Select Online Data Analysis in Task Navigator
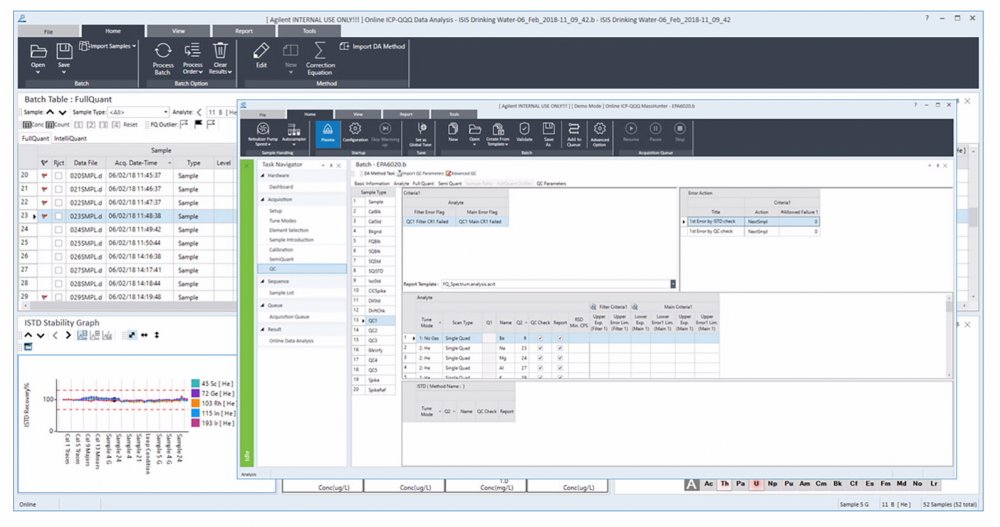 [291, 341]
